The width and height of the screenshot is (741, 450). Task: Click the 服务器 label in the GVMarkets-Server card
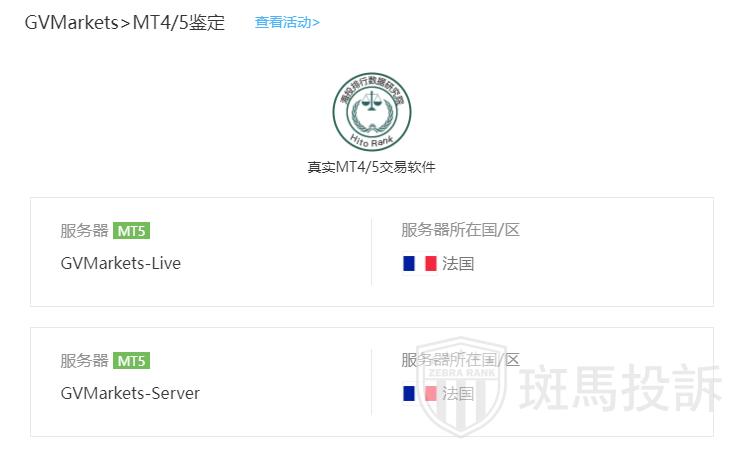pos(85,361)
